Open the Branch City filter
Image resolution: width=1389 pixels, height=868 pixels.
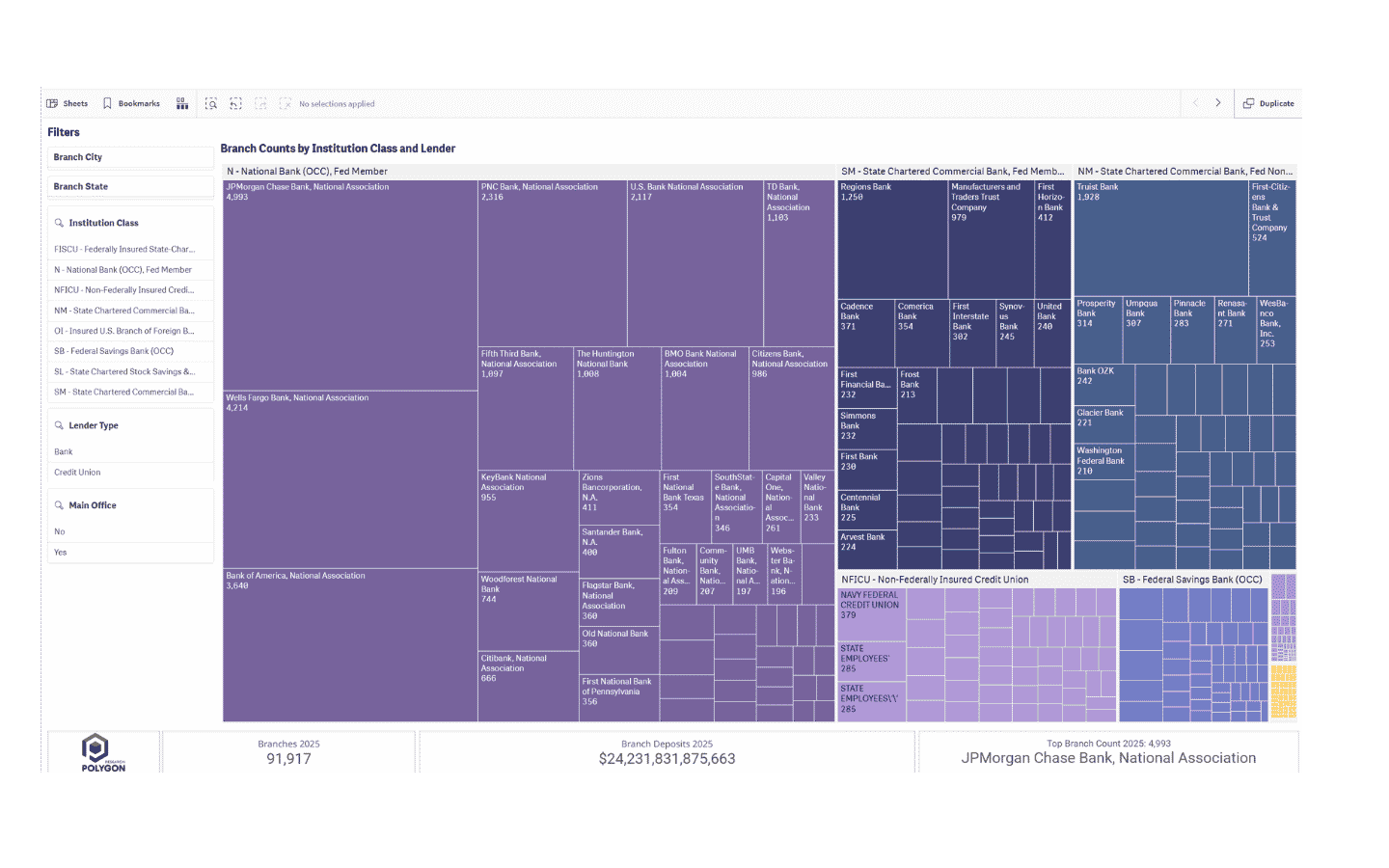click(130, 157)
